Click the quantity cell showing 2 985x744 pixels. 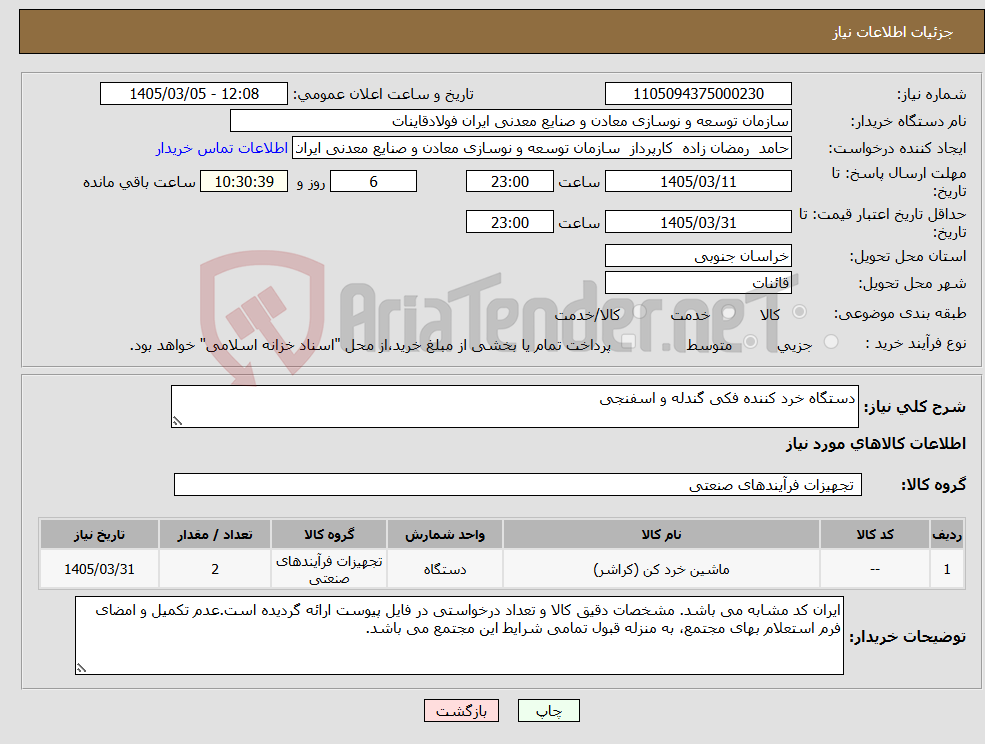pyautogui.click(x=215, y=569)
